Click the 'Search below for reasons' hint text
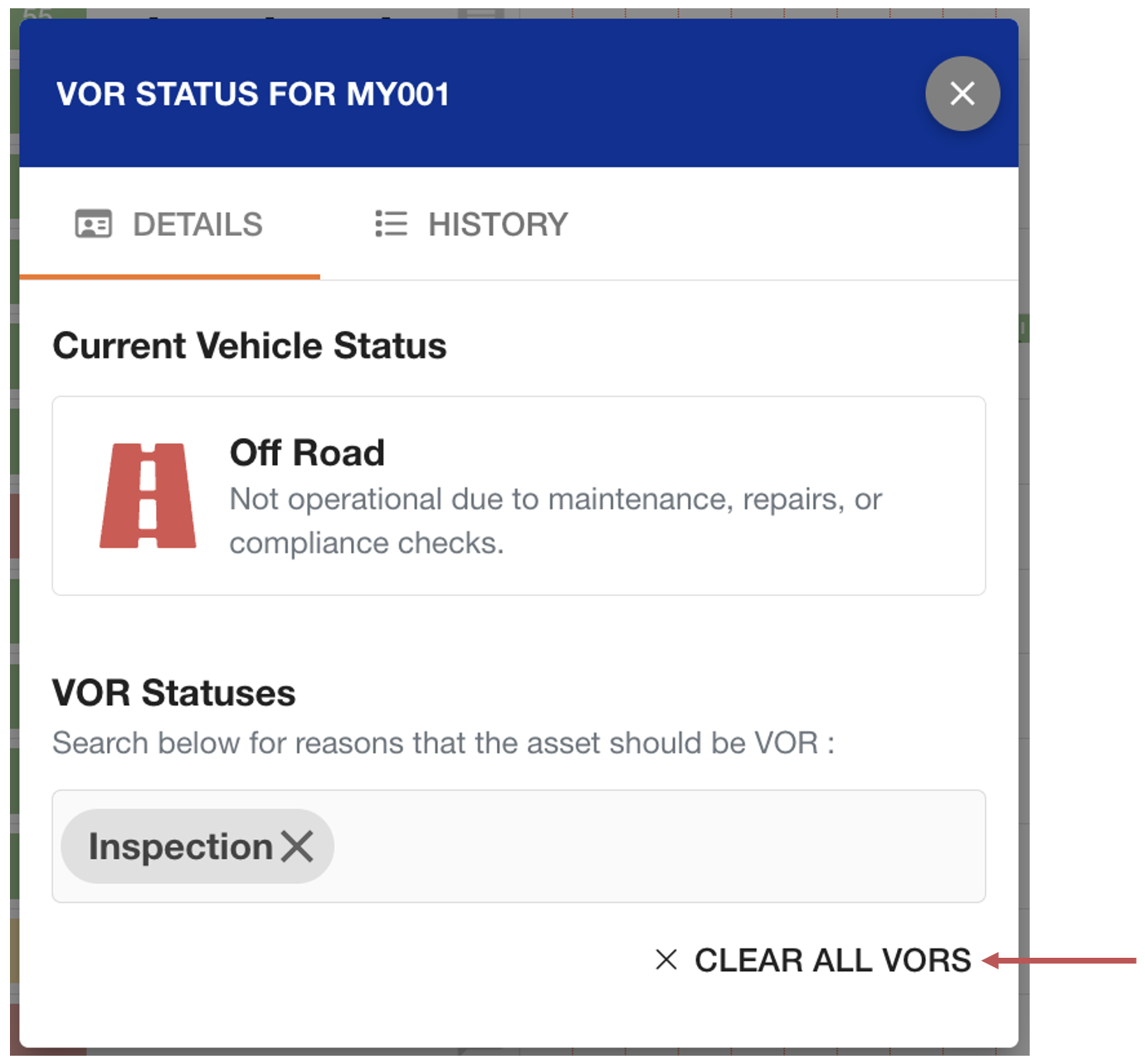The image size is (1145, 1064). coord(443,743)
